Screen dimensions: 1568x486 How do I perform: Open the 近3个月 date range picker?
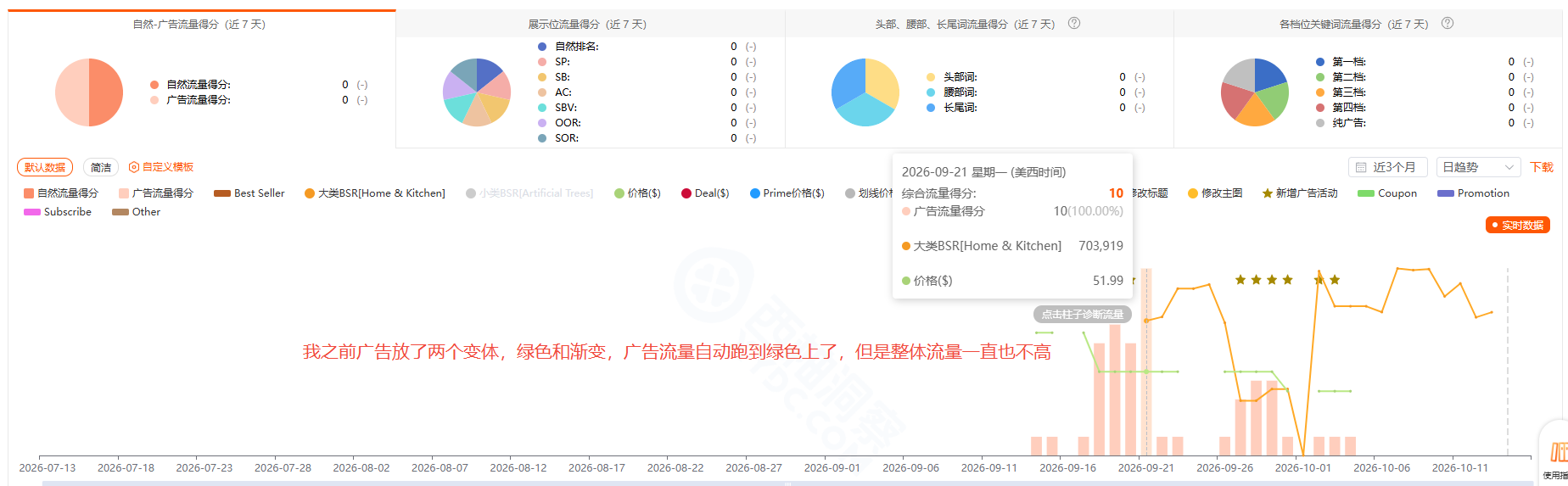1387,167
